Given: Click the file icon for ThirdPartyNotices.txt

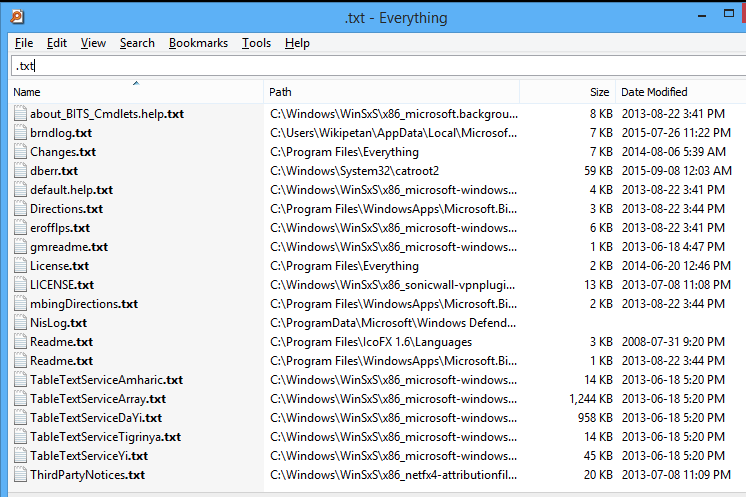Looking at the screenshot, I should (x=20, y=475).
